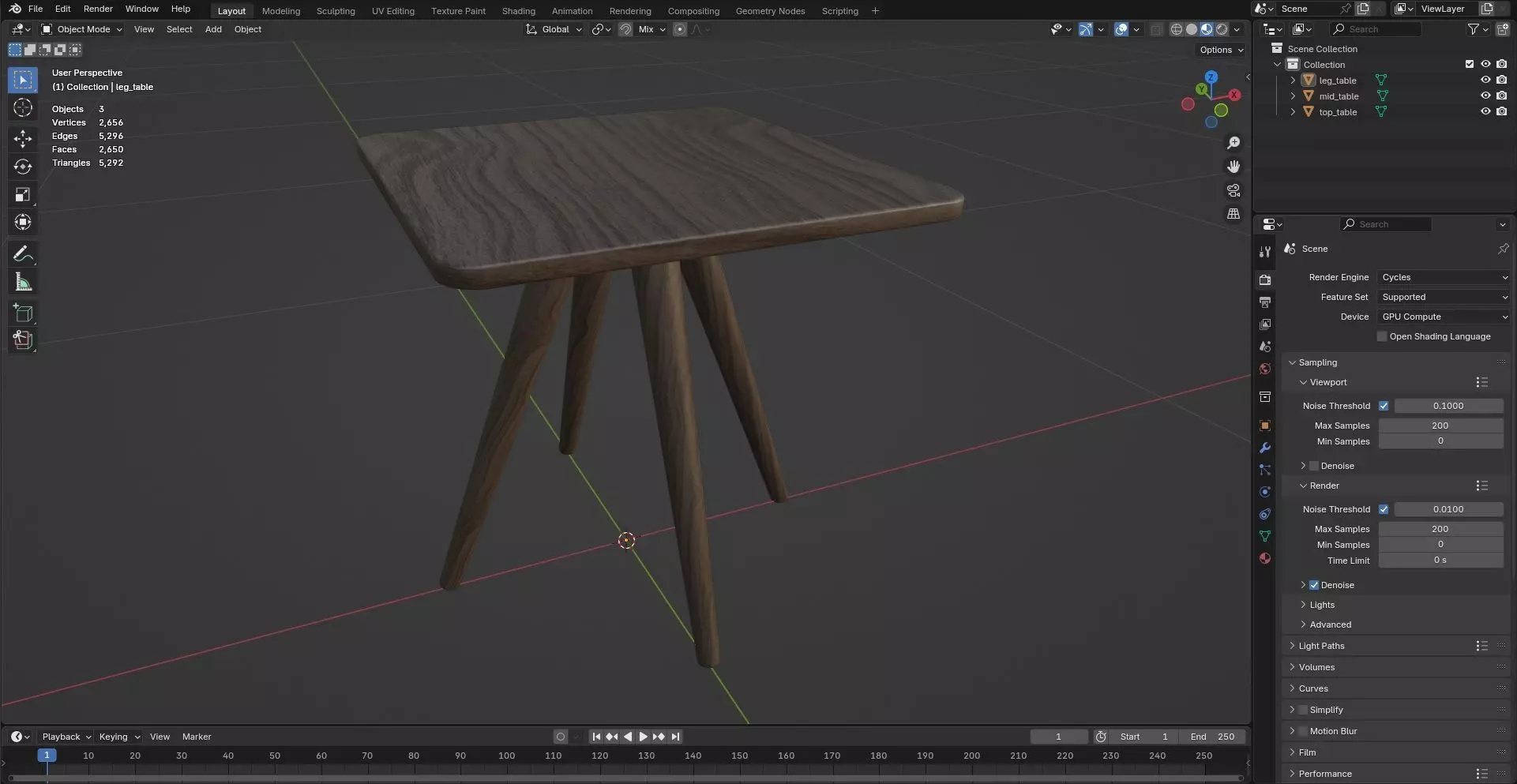Screen dimensions: 1517x784
Task: Adjust the Time Limit field
Action: 1440,561
